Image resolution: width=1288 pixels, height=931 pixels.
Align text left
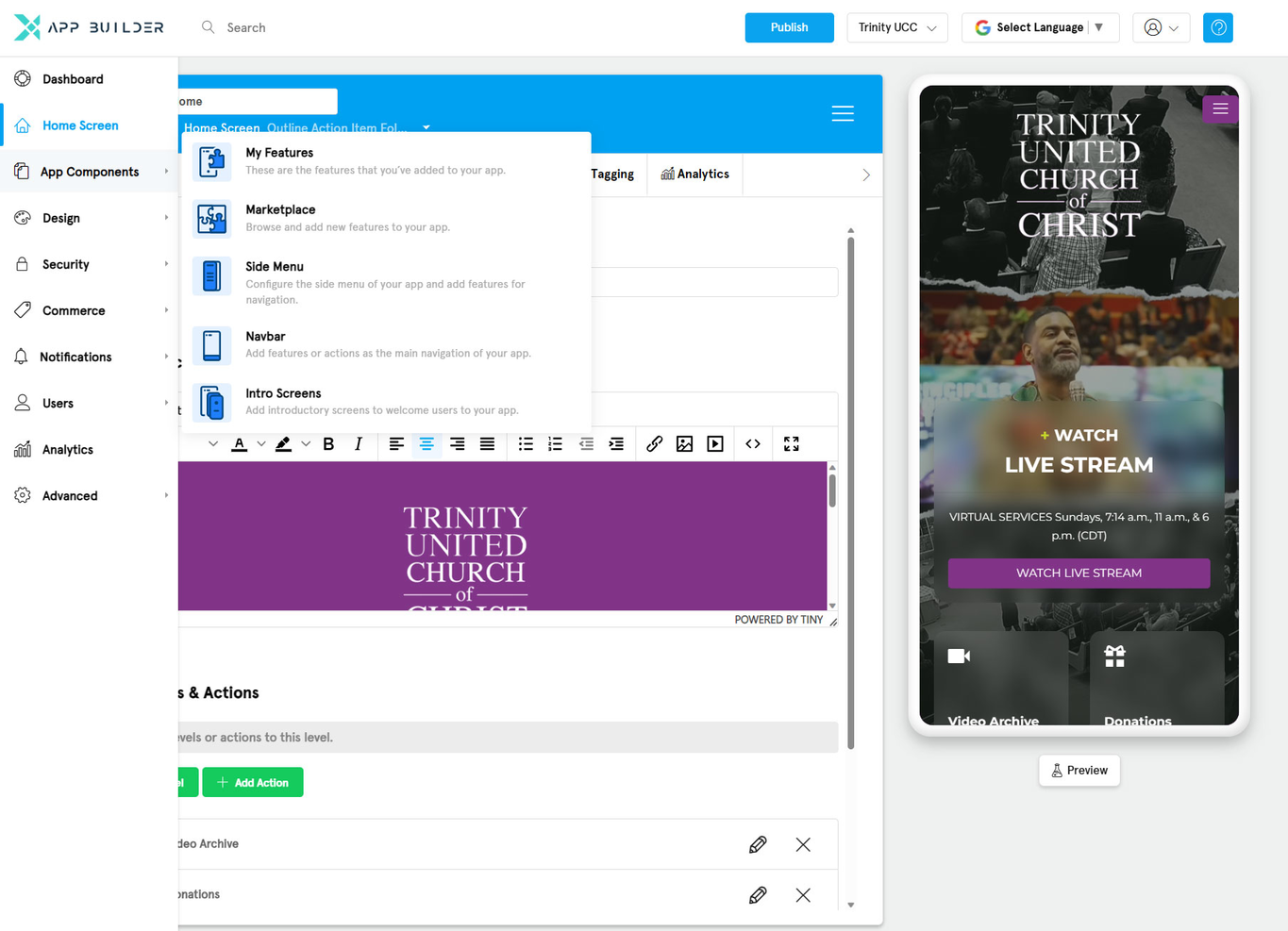coord(396,444)
